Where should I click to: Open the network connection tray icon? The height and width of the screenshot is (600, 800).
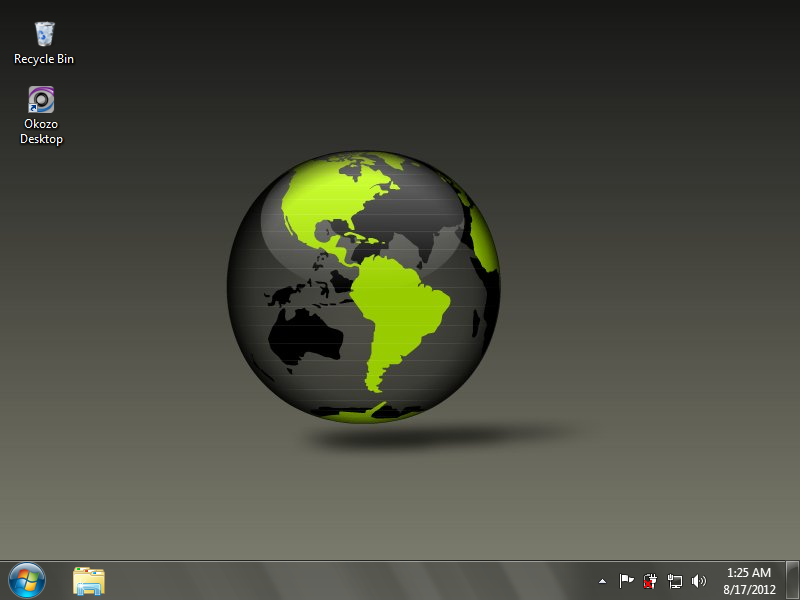click(674, 581)
